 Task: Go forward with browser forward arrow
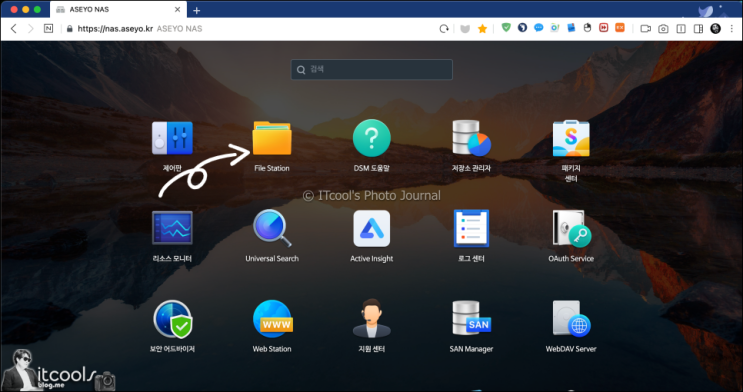tap(30, 28)
